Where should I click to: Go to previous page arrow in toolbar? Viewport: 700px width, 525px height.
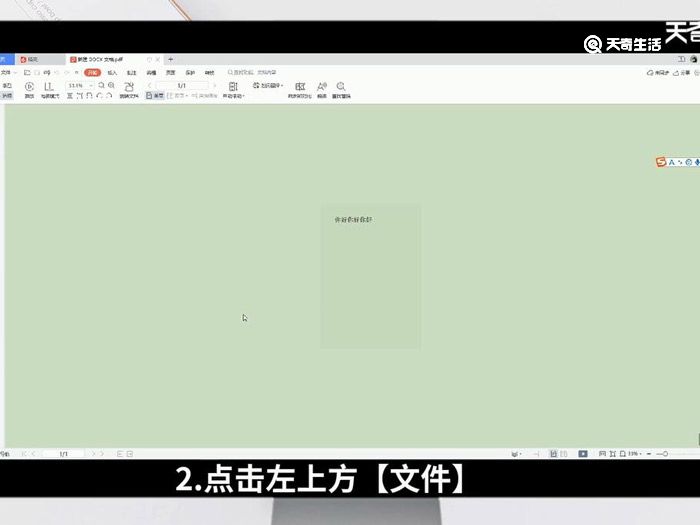pyautogui.click(x=150, y=85)
